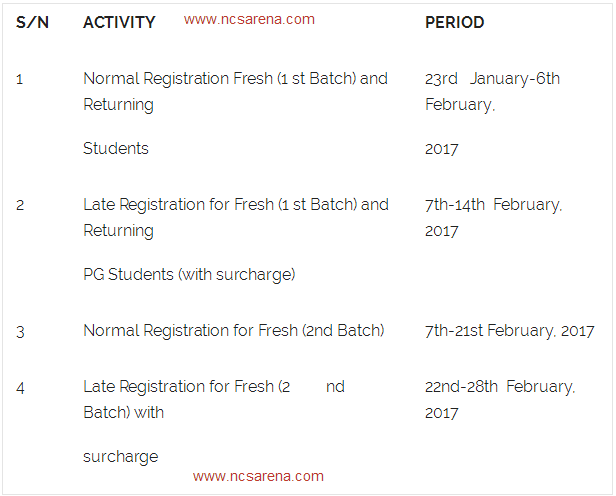Click serial number 1 in the table
616x496 pixels.
point(20,78)
